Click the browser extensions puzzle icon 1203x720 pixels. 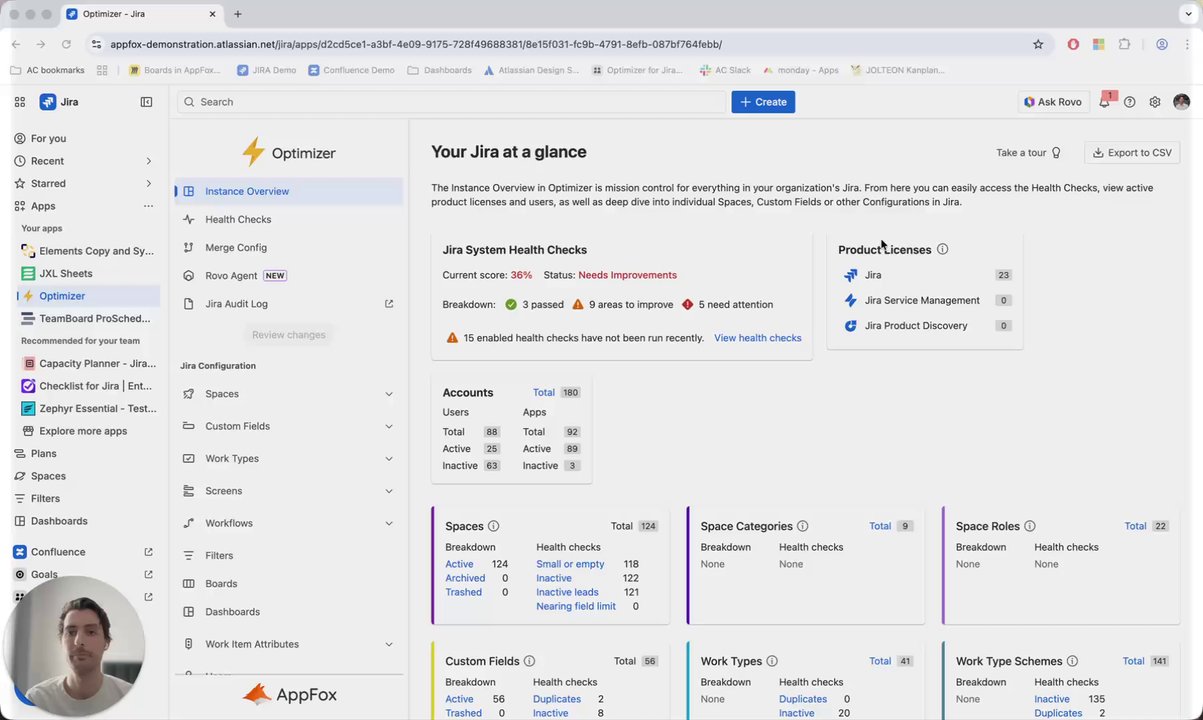[x=1124, y=44]
